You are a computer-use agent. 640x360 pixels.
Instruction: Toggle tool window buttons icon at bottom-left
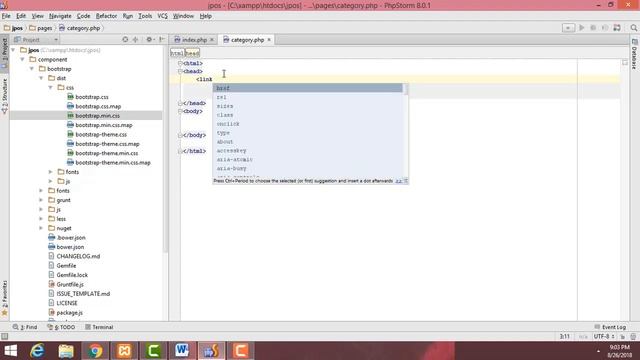click(4, 336)
